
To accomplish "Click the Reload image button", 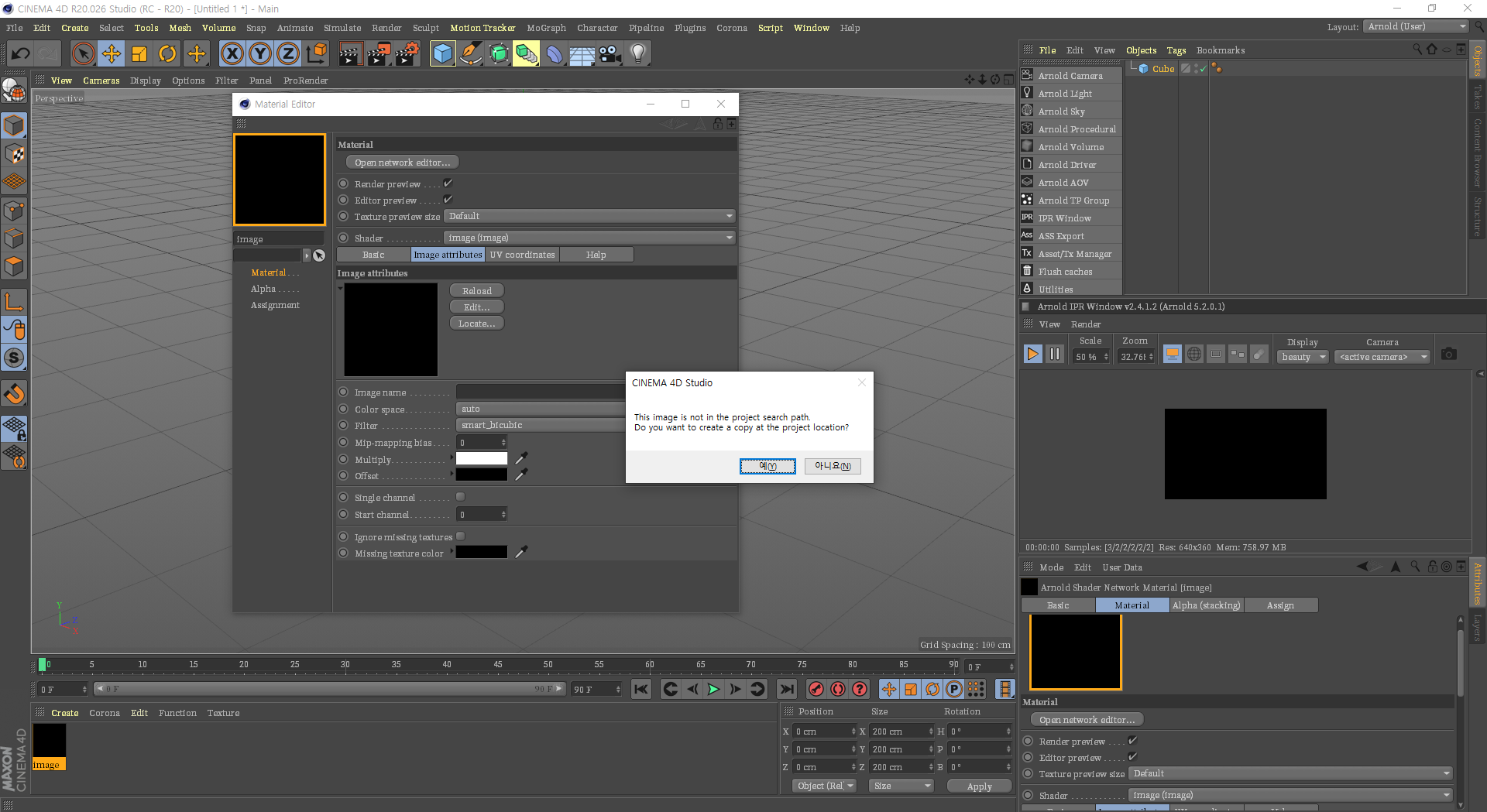I will (477, 291).
